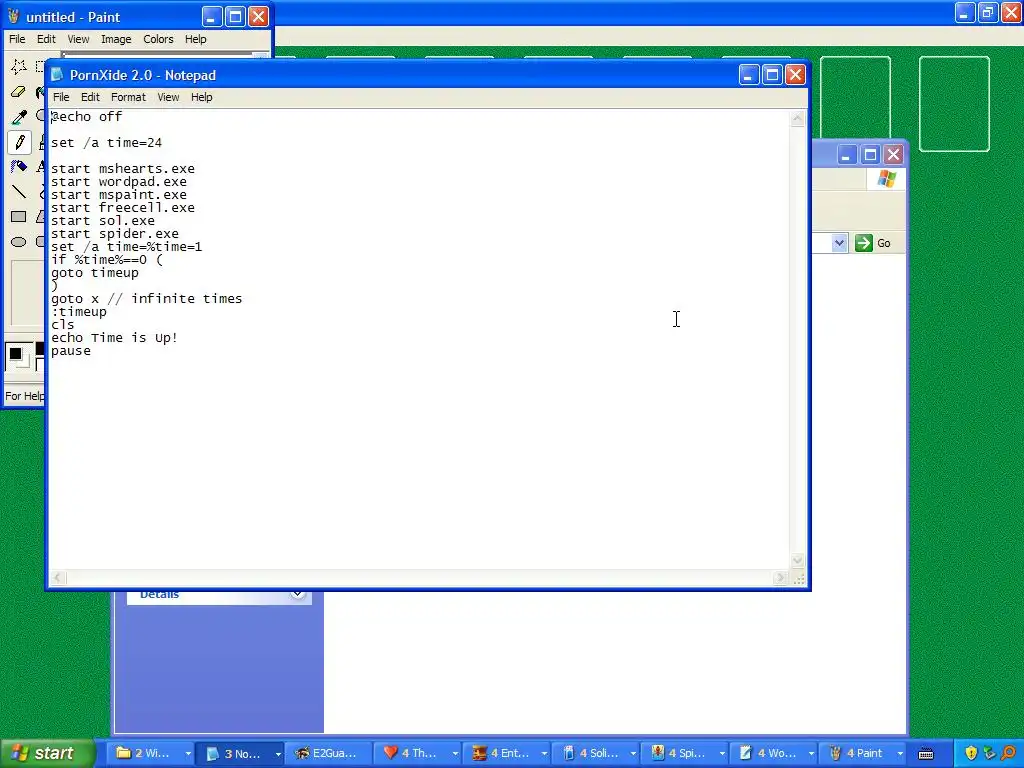Click Notepad's horizontal scrollbar left arrow
The width and height of the screenshot is (1024, 768).
57,578
